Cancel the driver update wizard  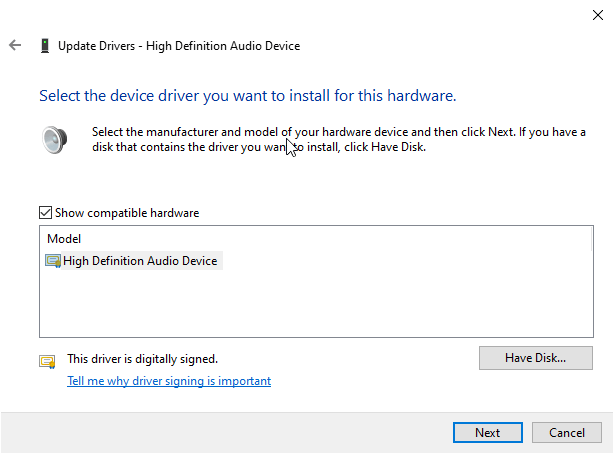point(566,433)
